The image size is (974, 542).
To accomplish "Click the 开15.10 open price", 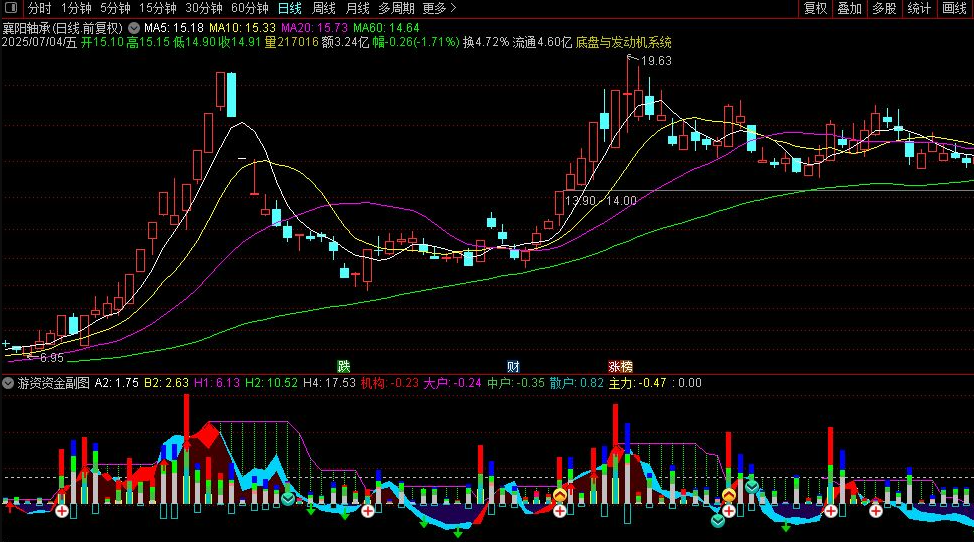I will (x=102, y=42).
